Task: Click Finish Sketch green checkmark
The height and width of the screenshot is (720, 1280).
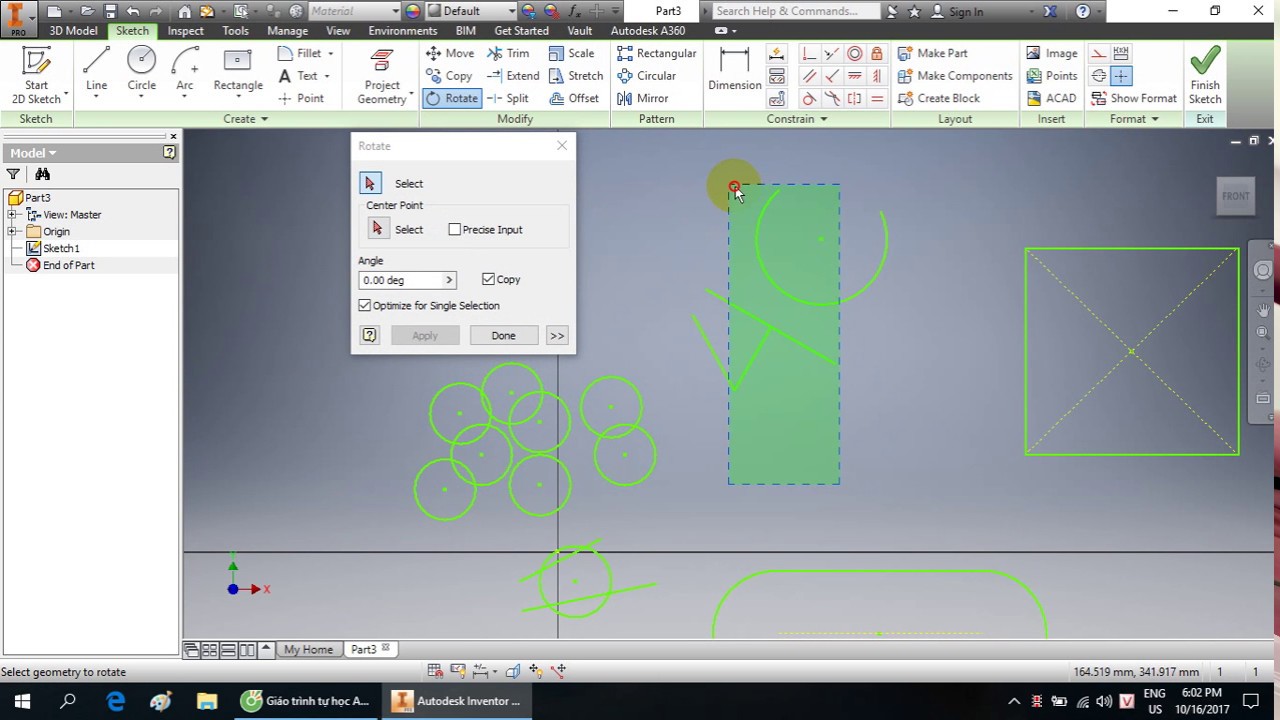Action: pyautogui.click(x=1205, y=75)
